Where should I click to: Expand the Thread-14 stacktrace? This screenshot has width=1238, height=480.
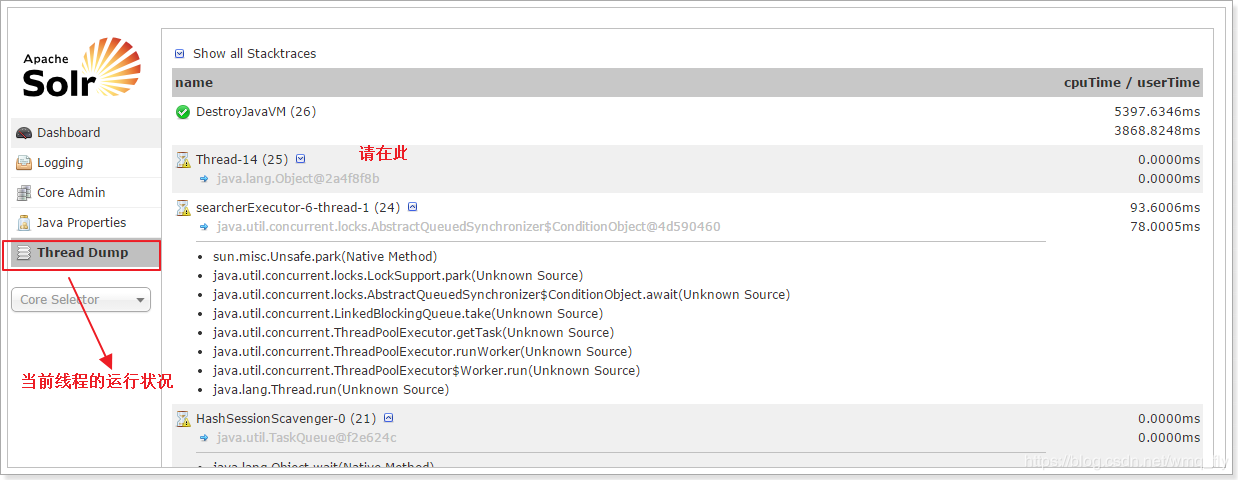[x=301, y=159]
